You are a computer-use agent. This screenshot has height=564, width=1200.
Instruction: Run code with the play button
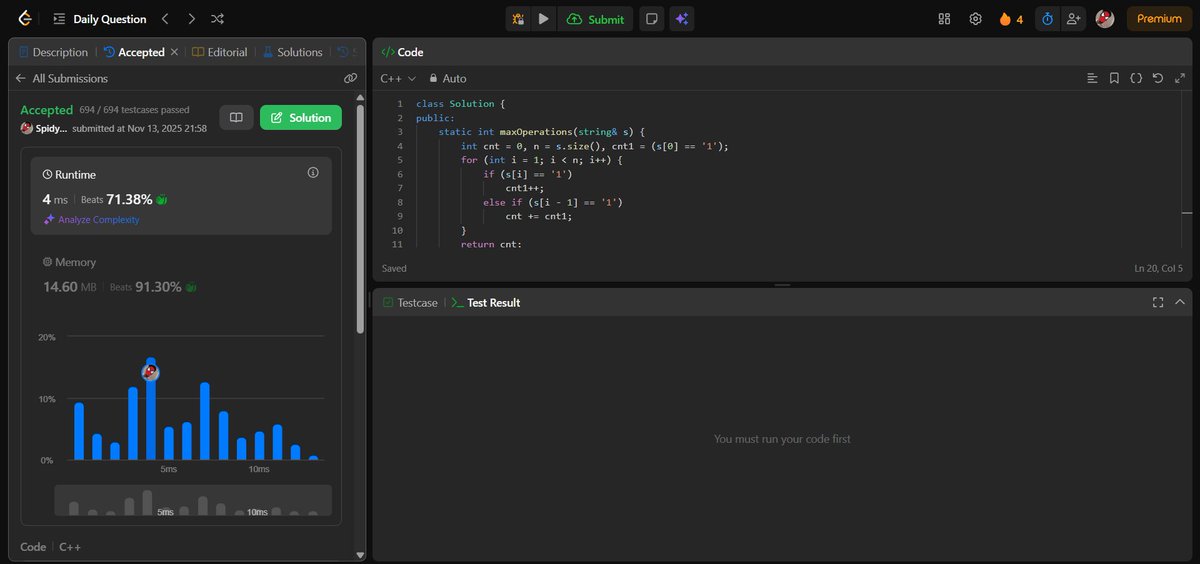click(x=543, y=19)
